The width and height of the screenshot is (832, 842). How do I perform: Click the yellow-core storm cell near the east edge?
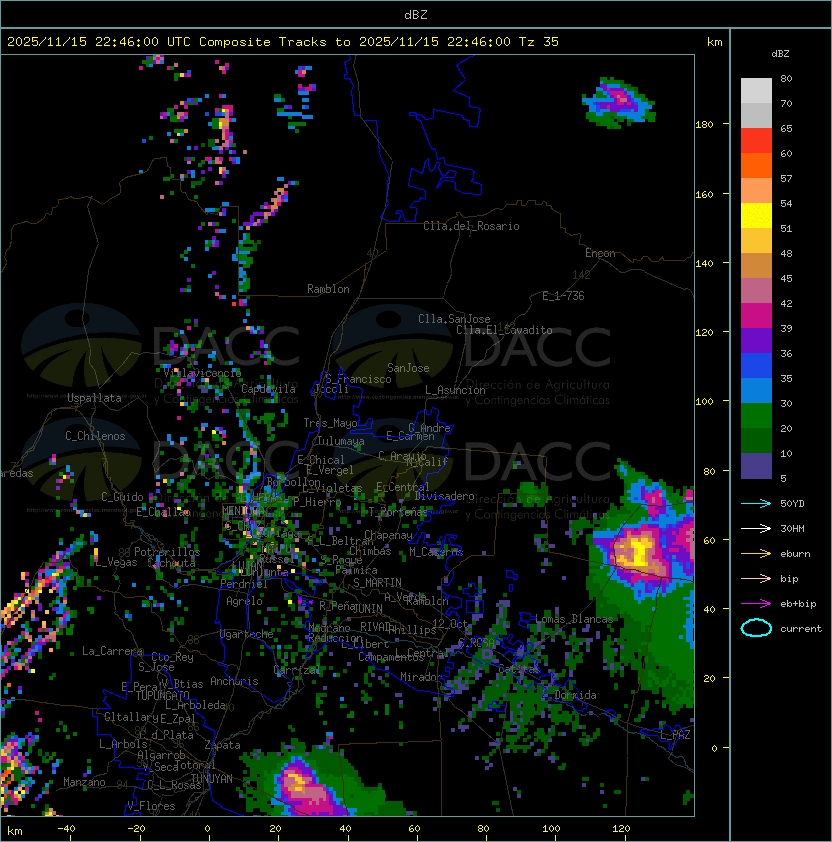click(638, 551)
